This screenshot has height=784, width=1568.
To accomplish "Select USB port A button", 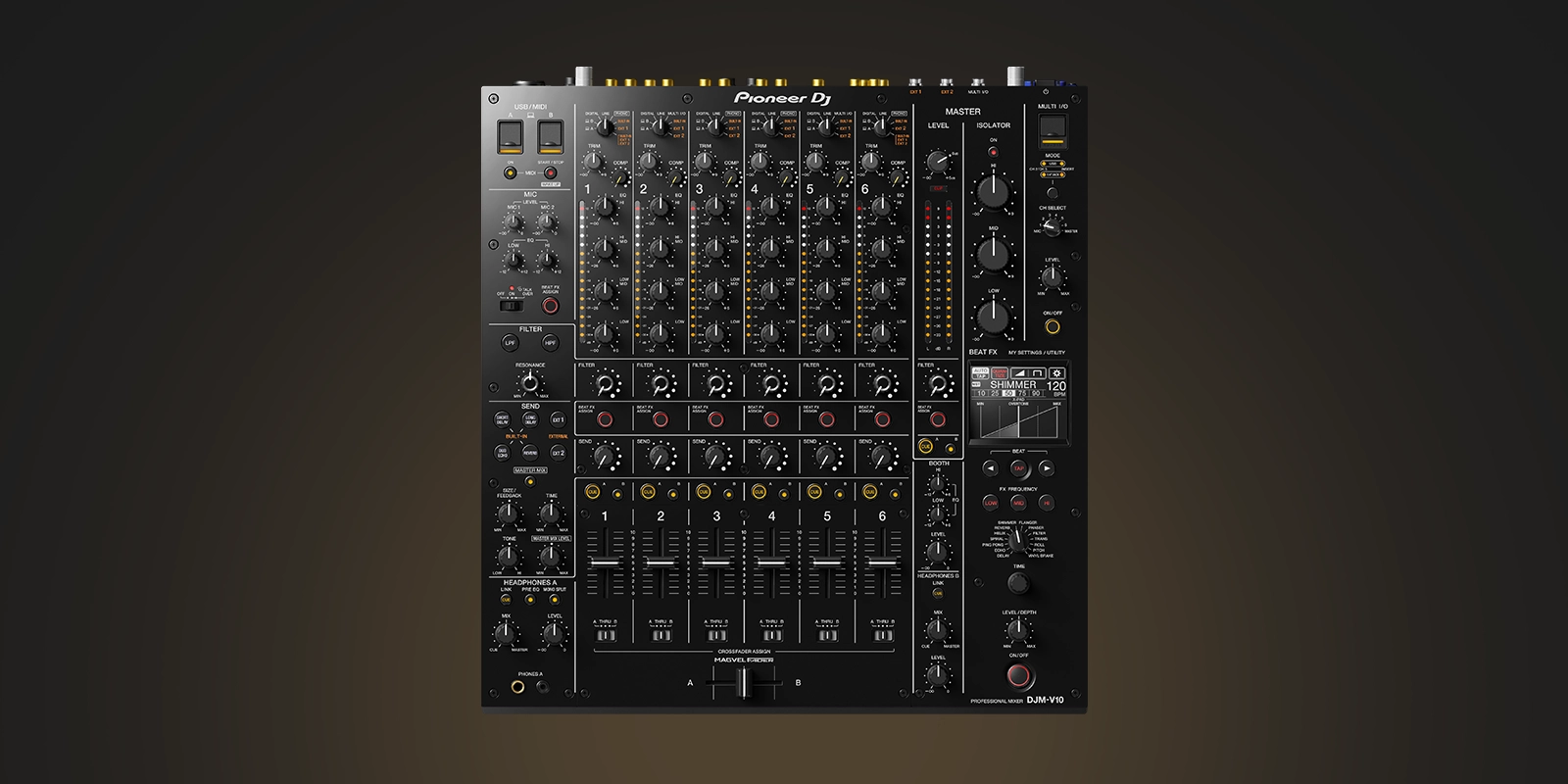I will (x=511, y=137).
